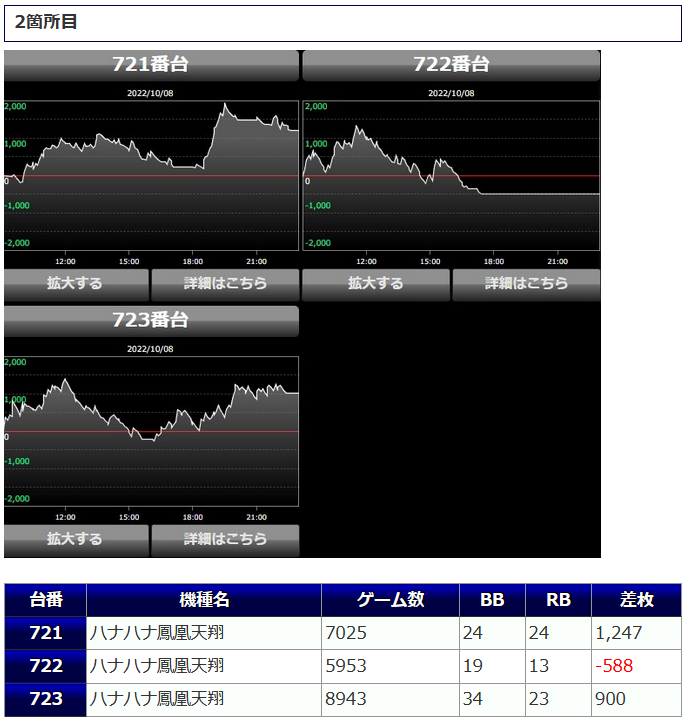Select the 723番台 header bar
Screen dimensions: 687x723
click(x=151, y=321)
